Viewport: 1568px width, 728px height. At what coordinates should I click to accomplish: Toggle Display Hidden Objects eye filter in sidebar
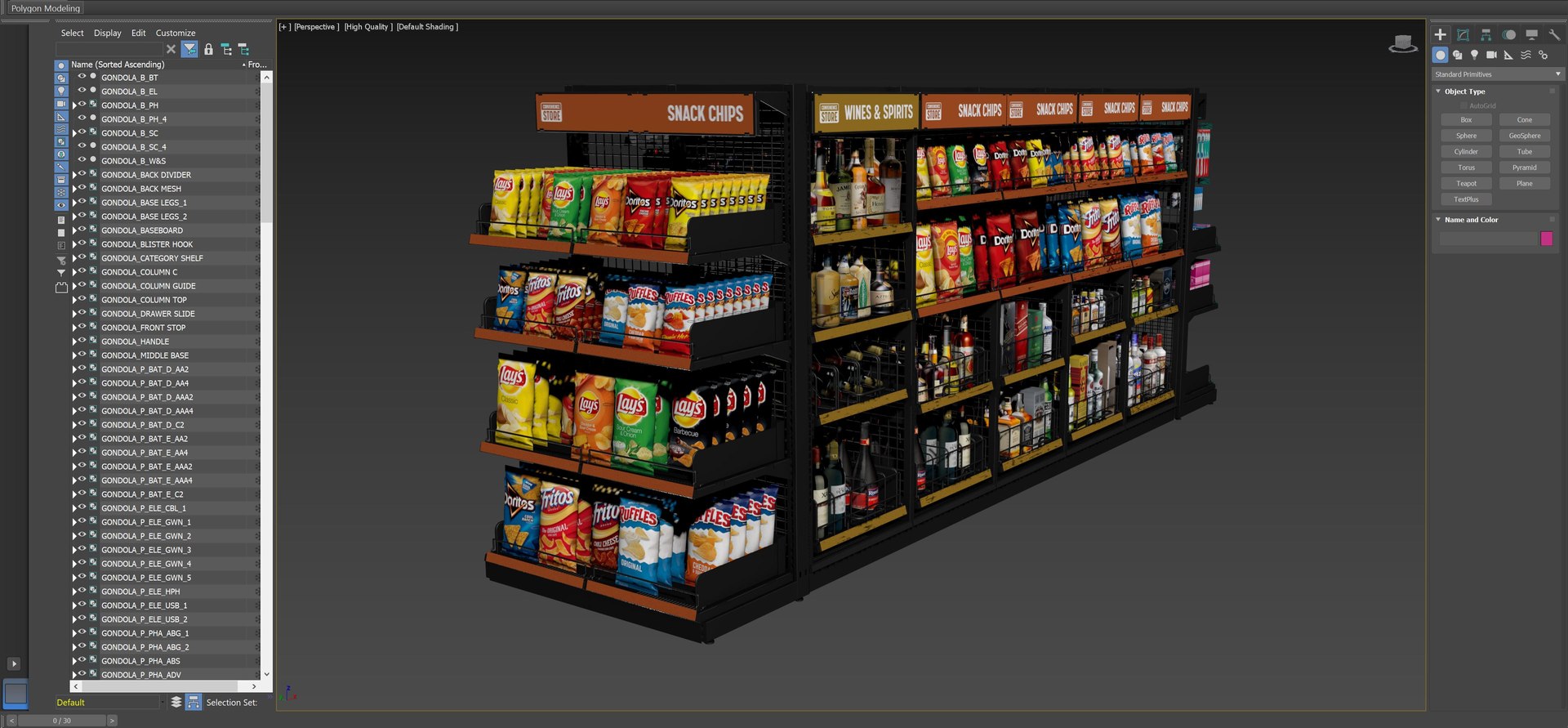tap(61, 205)
